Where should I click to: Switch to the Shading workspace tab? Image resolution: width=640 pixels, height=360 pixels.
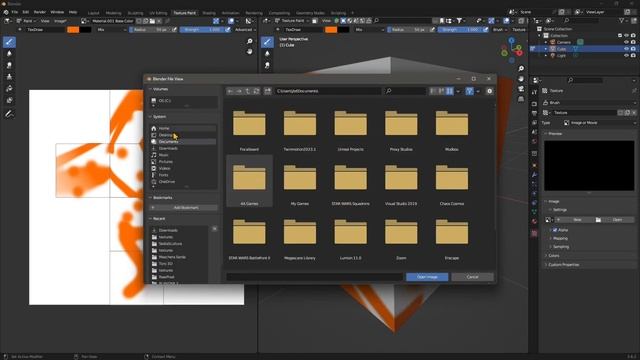209,13
